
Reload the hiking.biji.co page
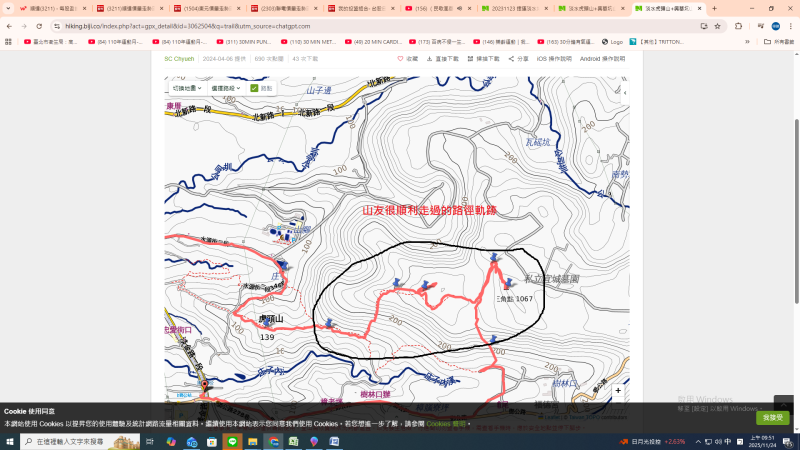39,26
